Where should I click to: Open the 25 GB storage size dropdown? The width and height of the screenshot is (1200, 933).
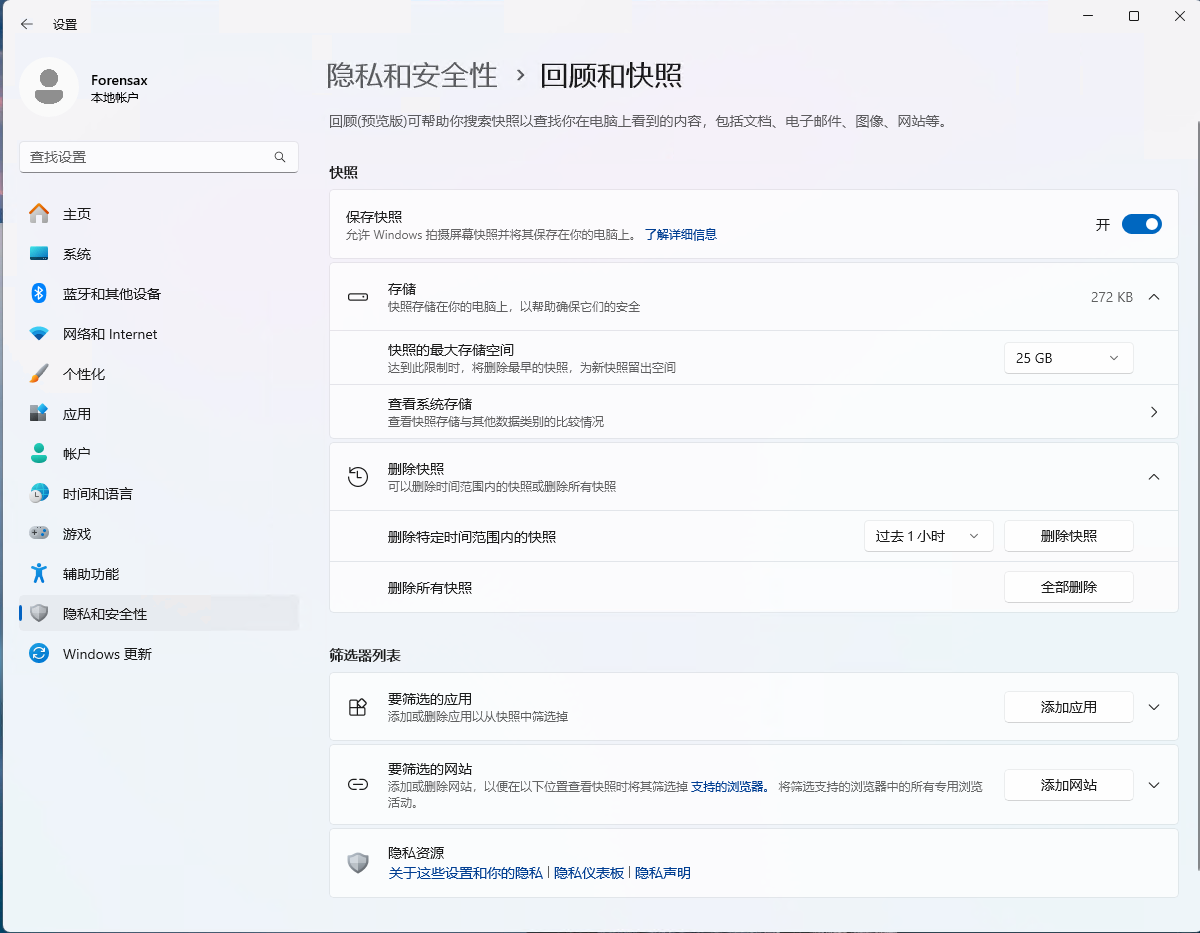(x=1068, y=358)
